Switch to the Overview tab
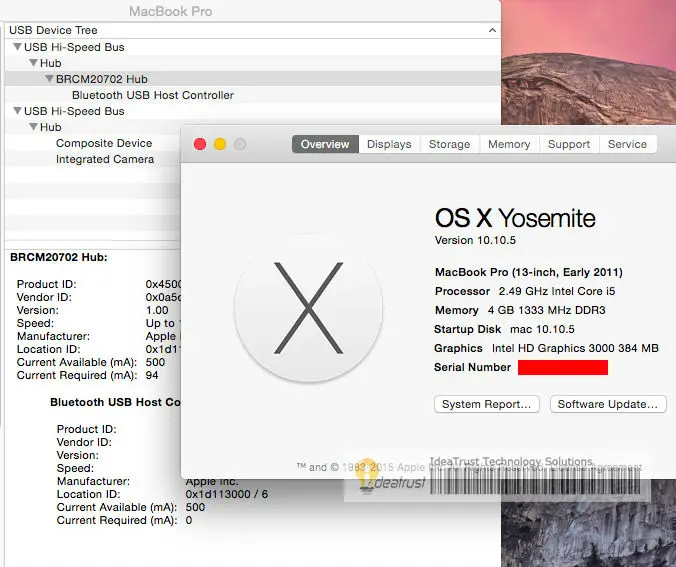Screen dimensions: 676x567 click(x=325, y=144)
